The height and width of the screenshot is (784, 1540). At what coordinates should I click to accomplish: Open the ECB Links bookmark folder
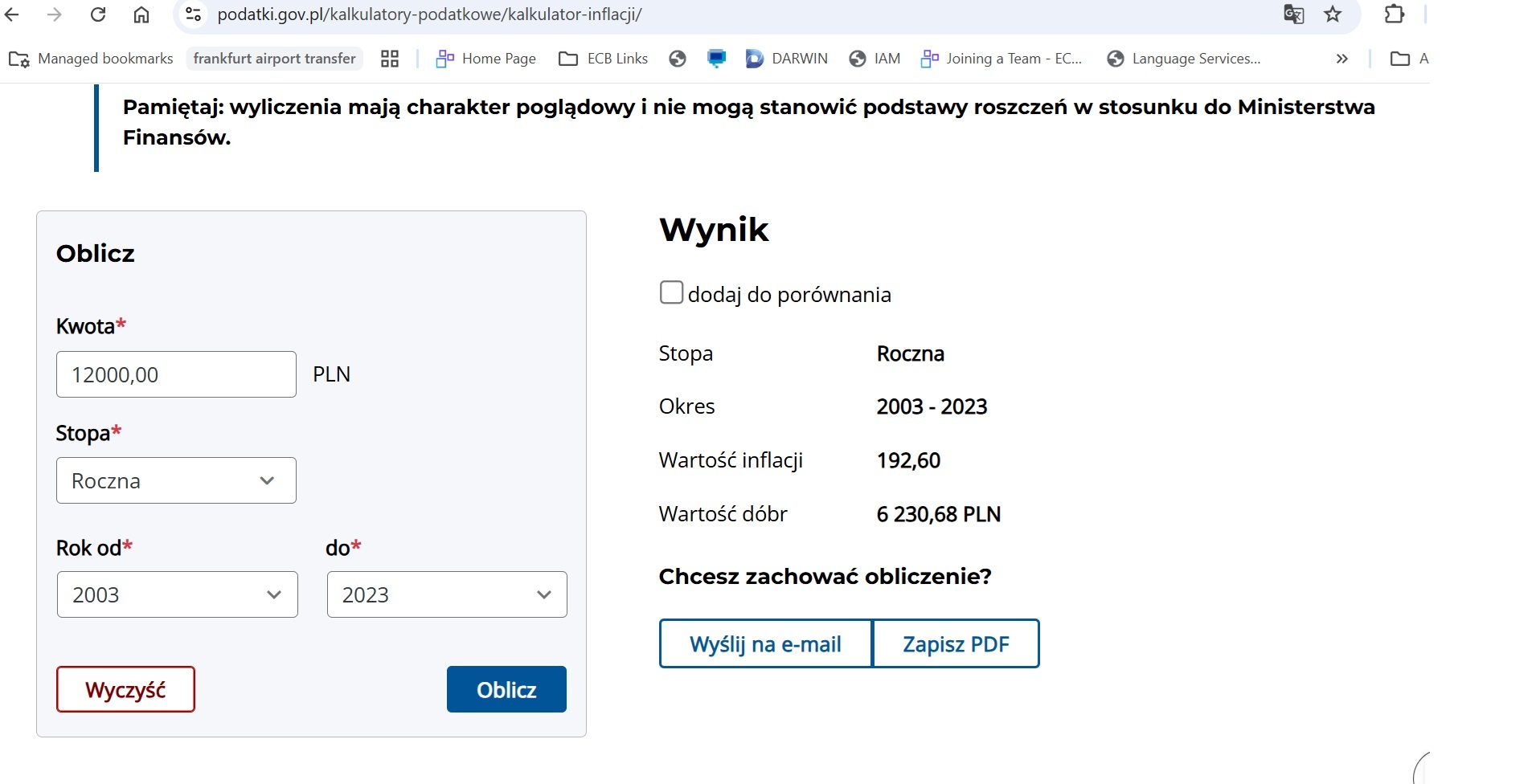coord(604,59)
